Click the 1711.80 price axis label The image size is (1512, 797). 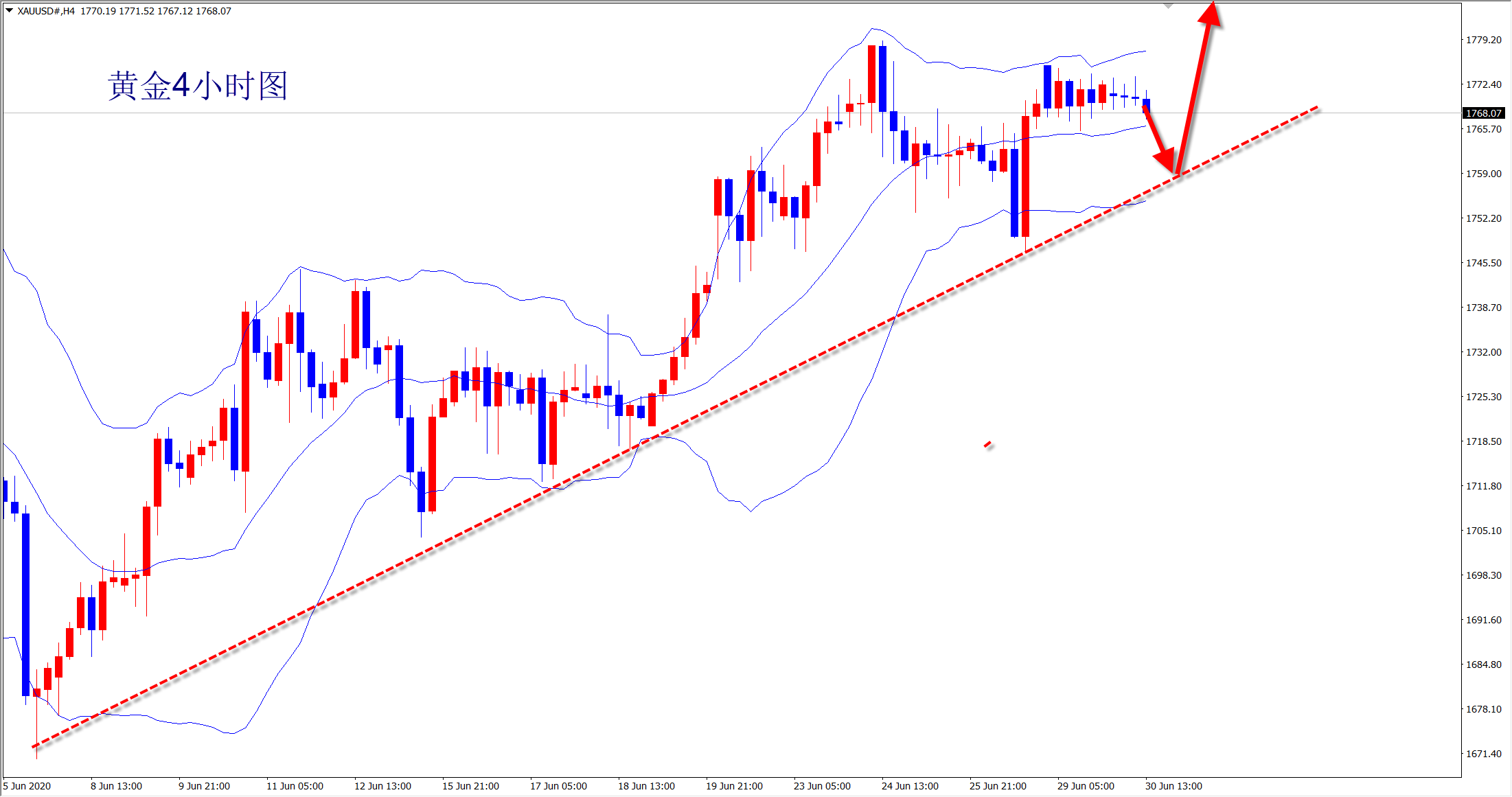1484,486
